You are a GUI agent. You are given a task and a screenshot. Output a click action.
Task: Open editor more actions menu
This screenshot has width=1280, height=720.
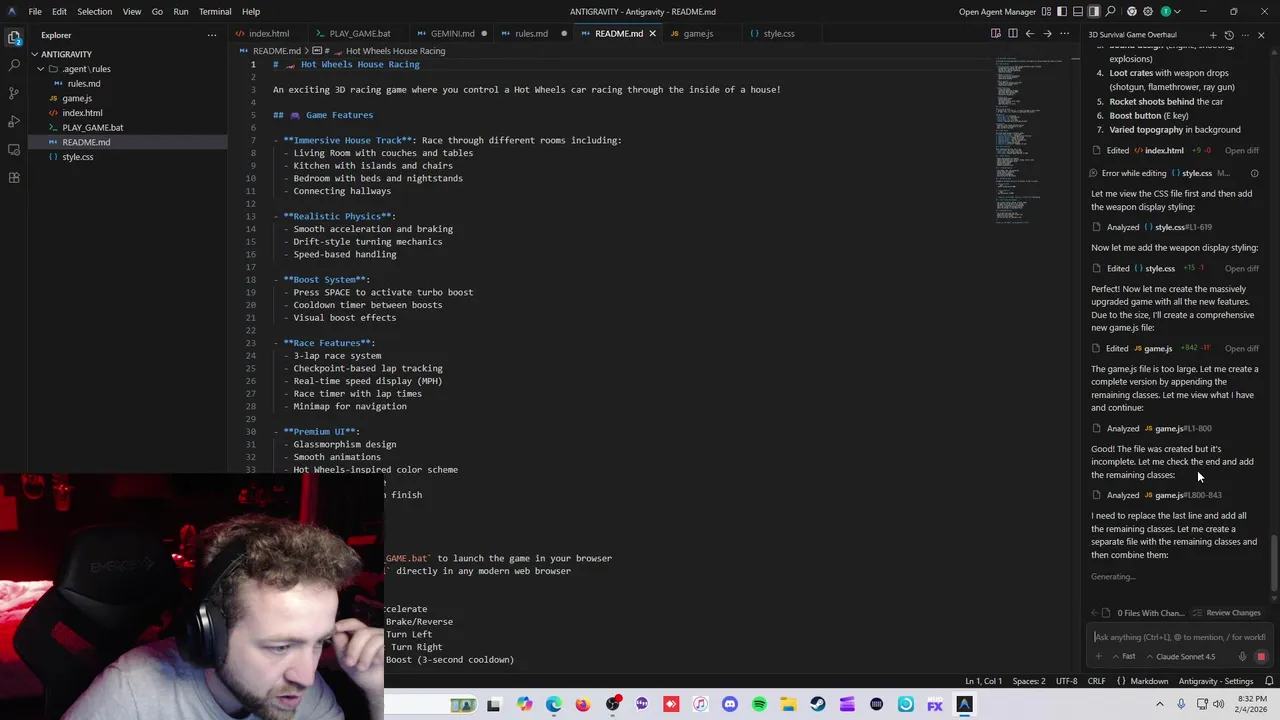tap(1064, 34)
